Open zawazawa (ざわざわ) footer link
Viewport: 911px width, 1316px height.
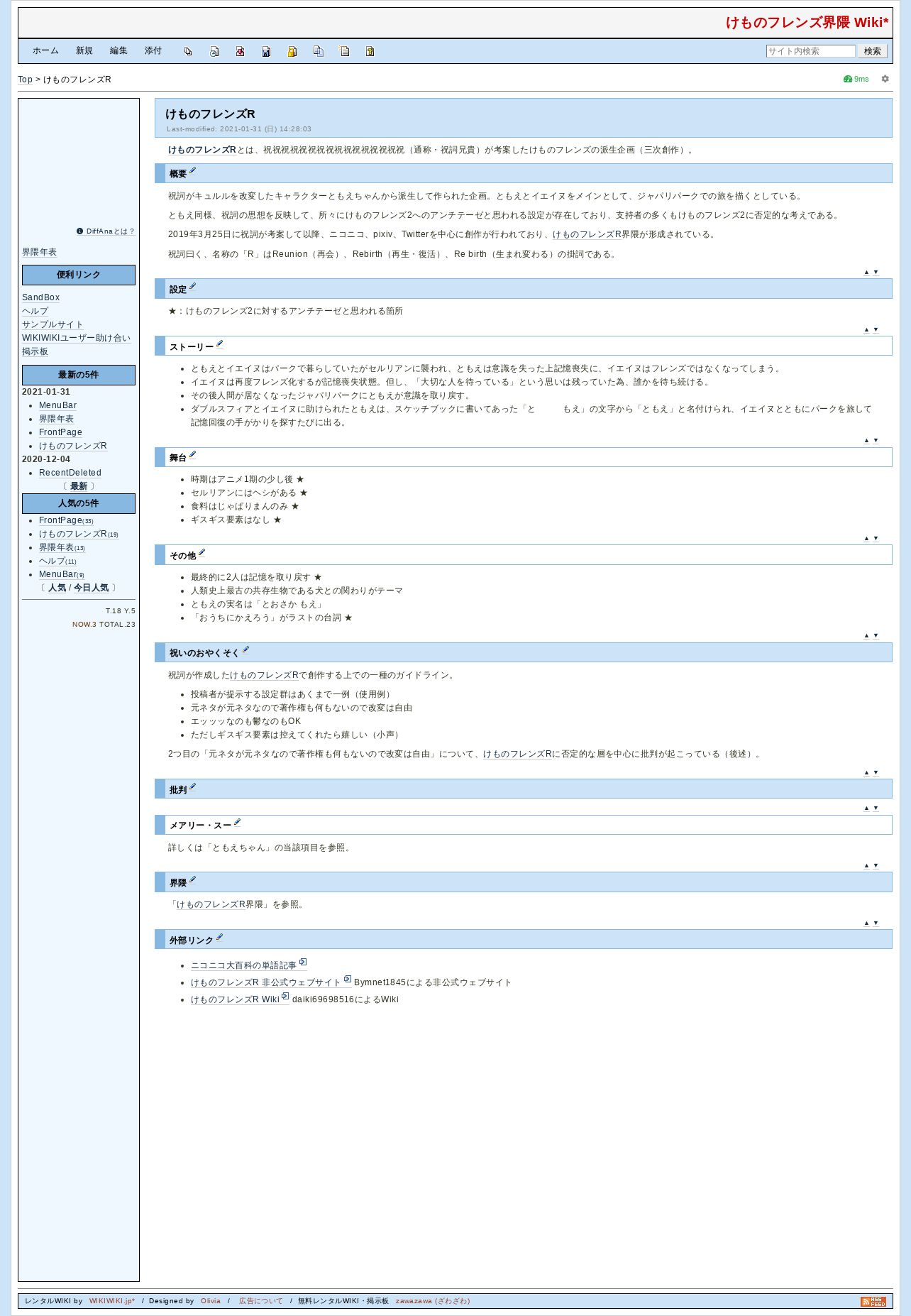click(x=433, y=1302)
